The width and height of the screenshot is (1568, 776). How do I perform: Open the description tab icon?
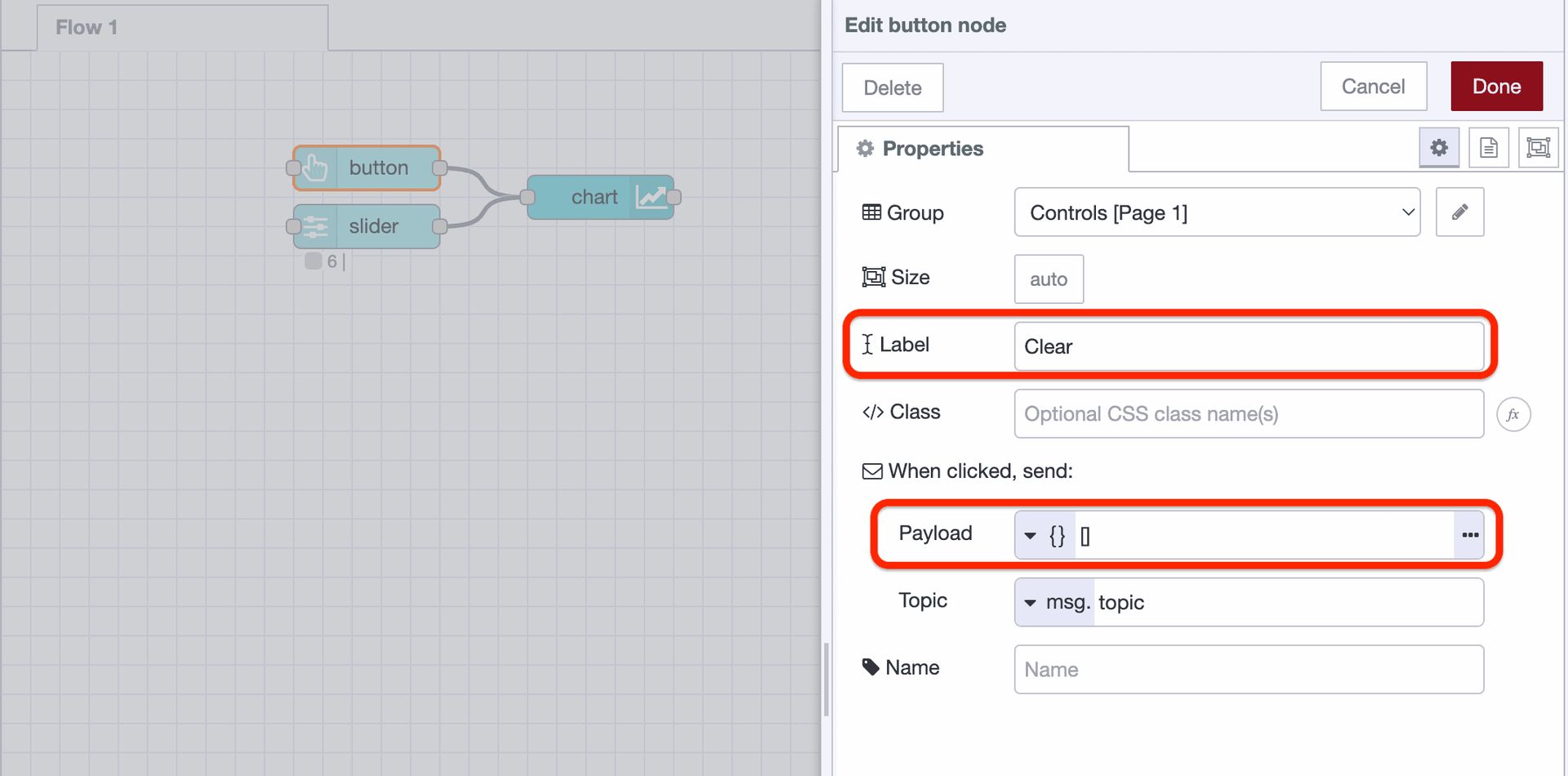[x=1488, y=148]
